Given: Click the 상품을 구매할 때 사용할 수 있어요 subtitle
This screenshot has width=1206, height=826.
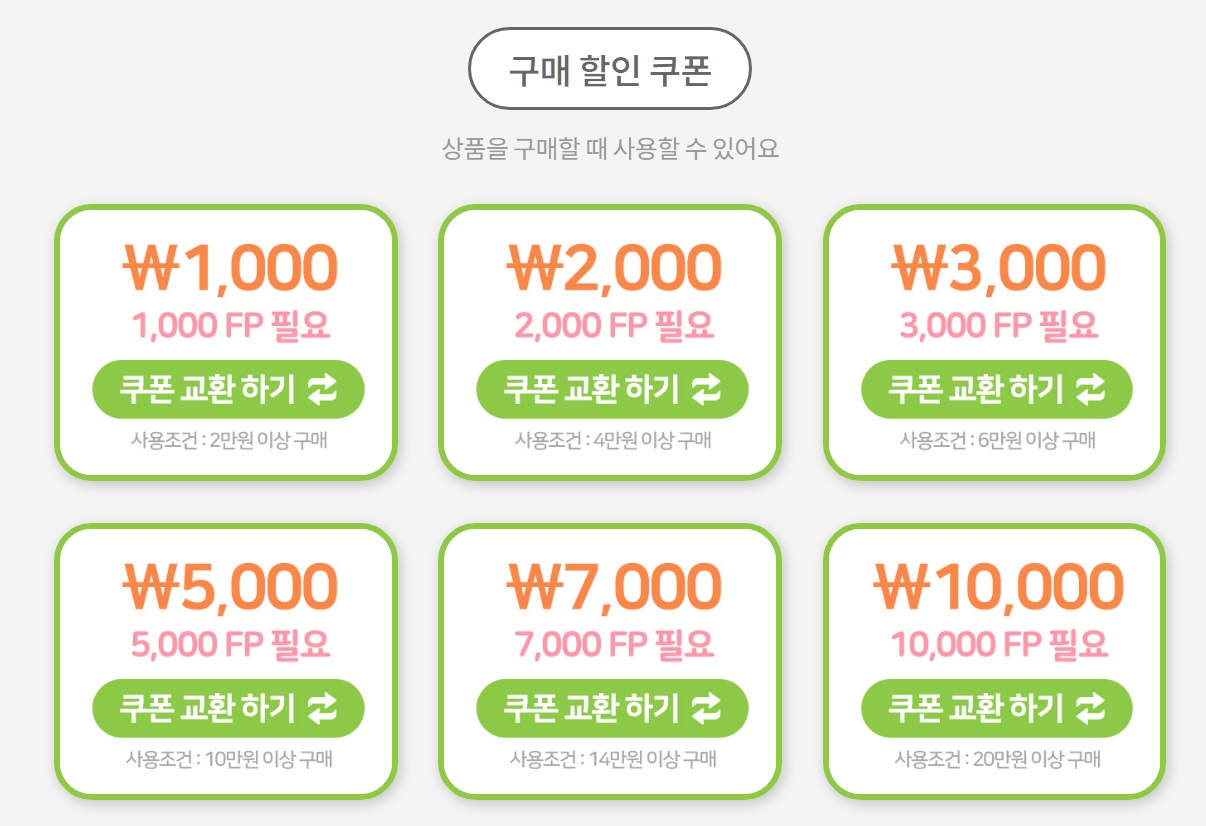Looking at the screenshot, I should tap(611, 148).
